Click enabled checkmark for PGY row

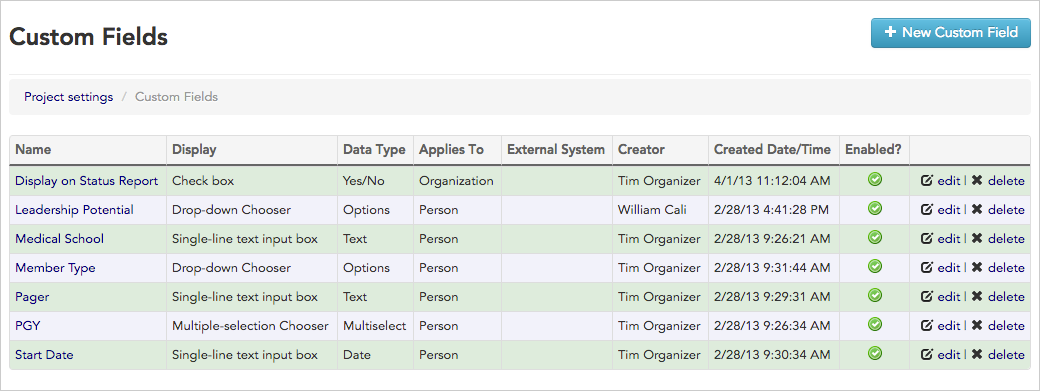875,324
